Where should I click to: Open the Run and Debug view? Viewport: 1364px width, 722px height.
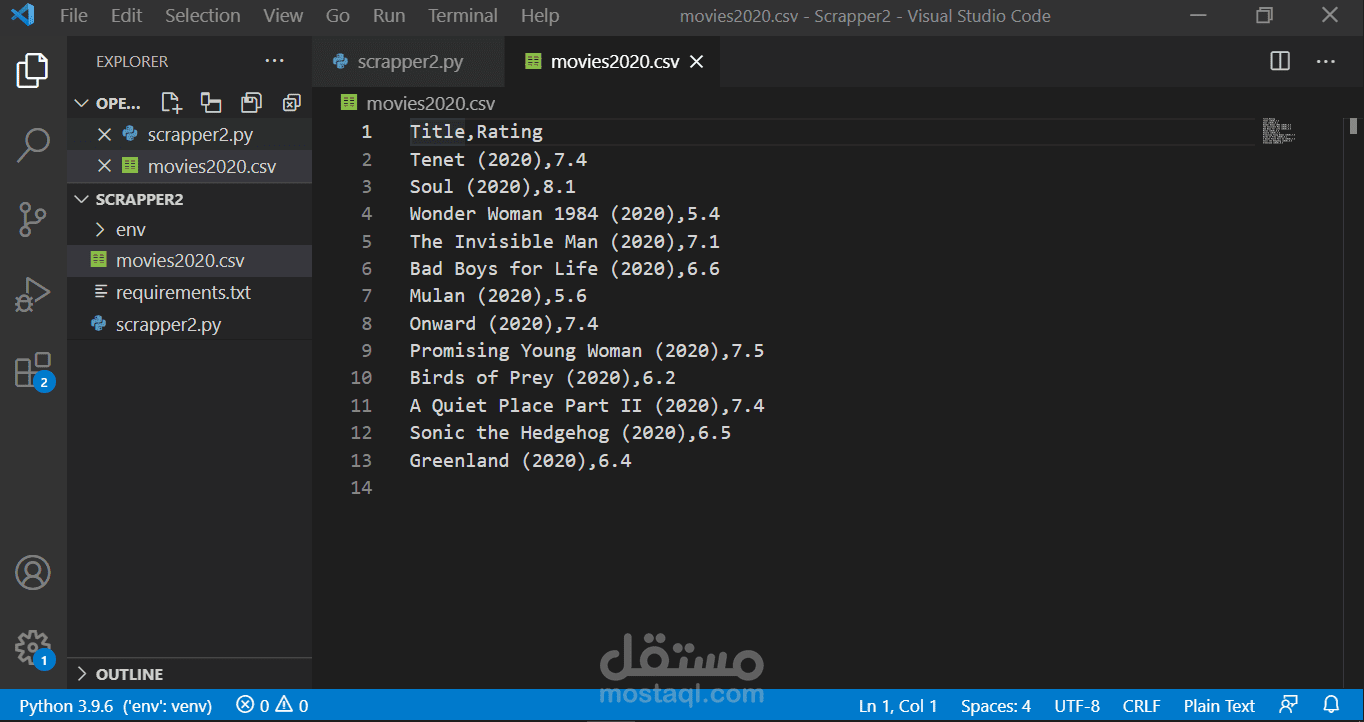coord(33,295)
